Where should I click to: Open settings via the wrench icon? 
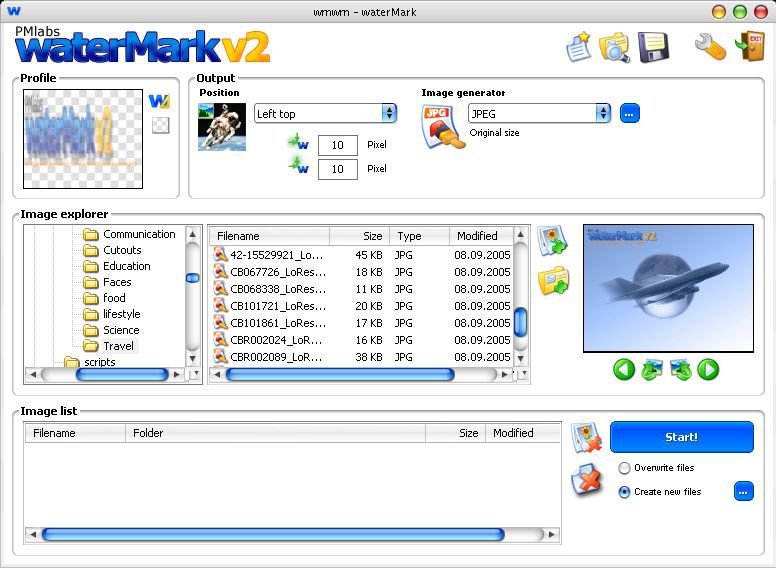click(709, 47)
